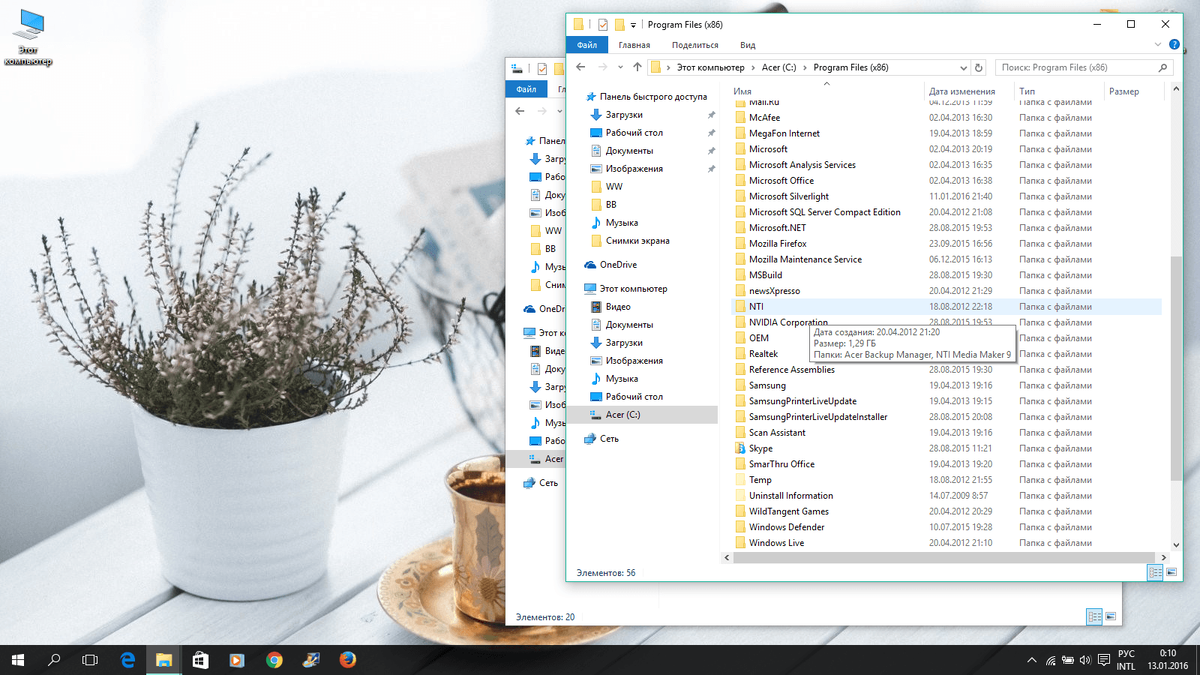Open Firefox from the taskbar

click(348, 660)
